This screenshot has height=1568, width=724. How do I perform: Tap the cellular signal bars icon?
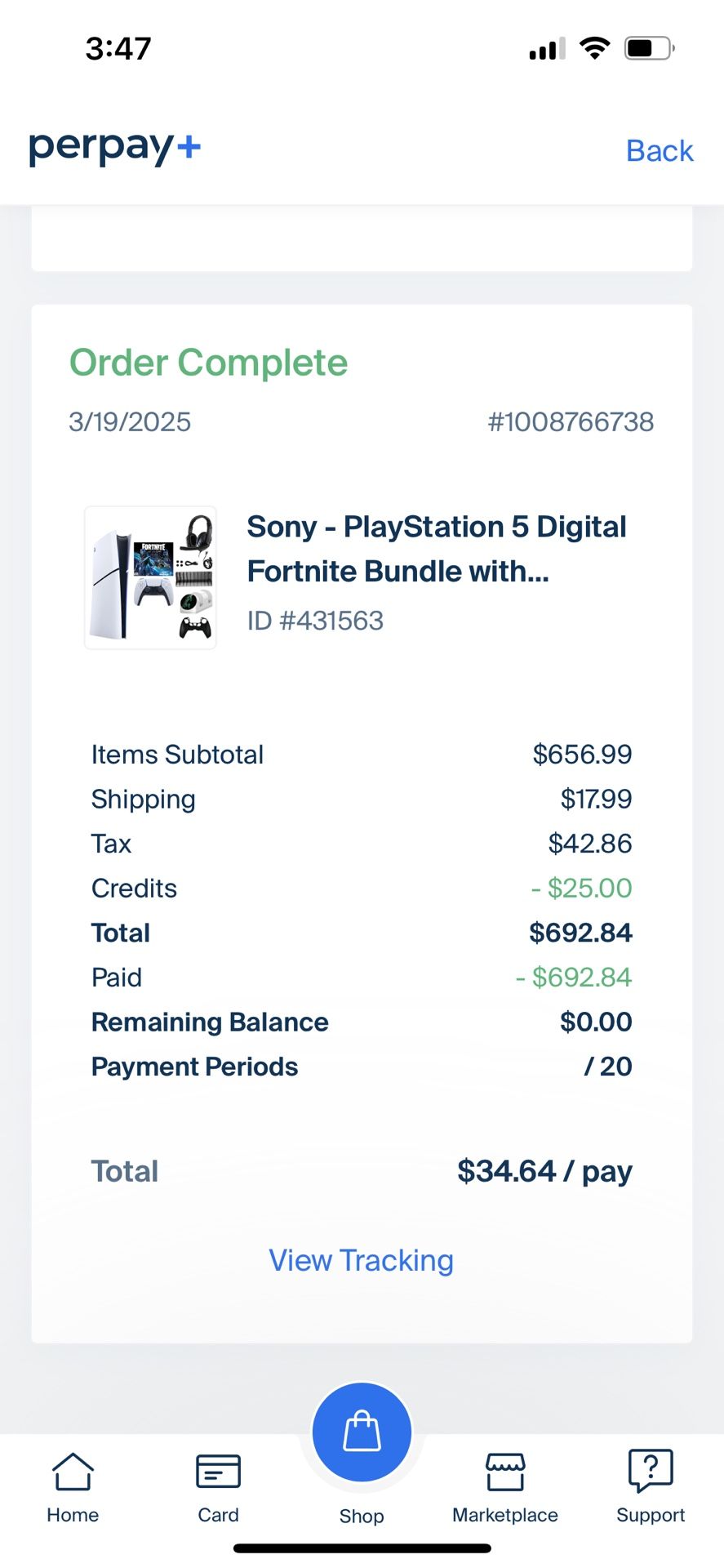point(544,48)
